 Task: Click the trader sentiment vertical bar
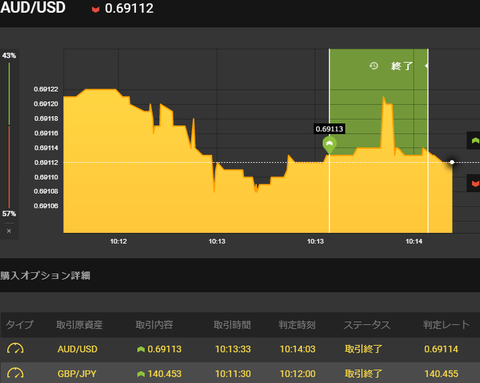pyautogui.click(x=9, y=135)
